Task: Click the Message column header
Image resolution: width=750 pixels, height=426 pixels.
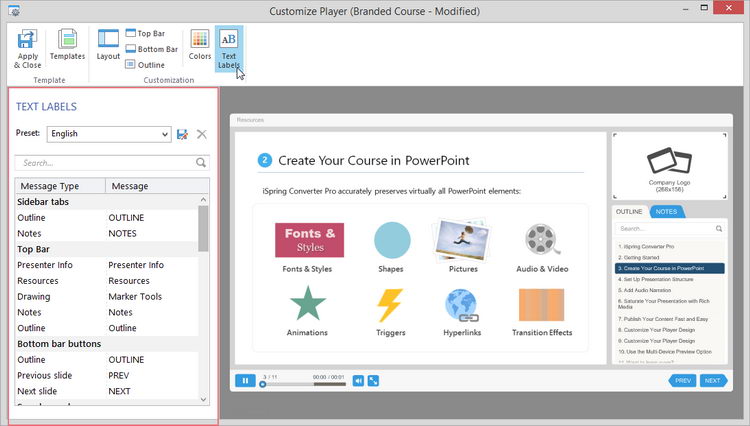Action: (x=157, y=186)
